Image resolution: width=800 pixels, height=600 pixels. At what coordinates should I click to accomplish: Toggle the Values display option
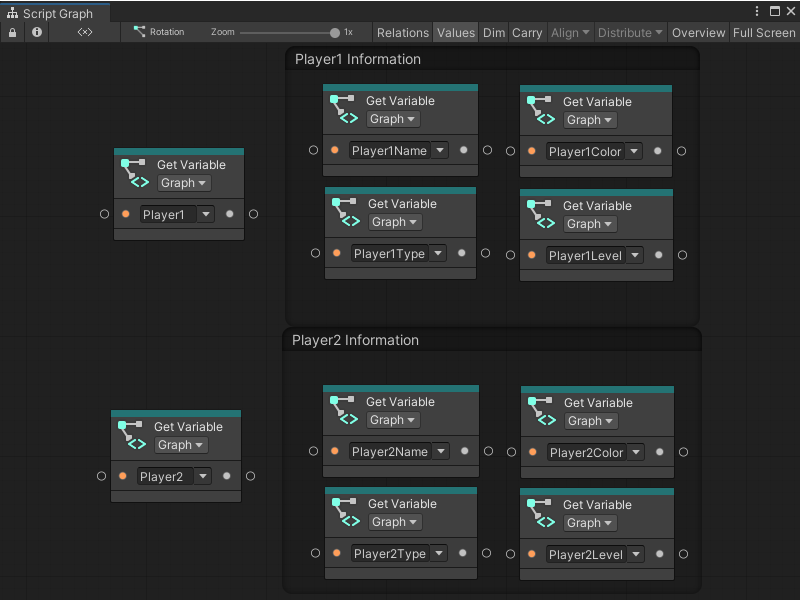click(456, 32)
